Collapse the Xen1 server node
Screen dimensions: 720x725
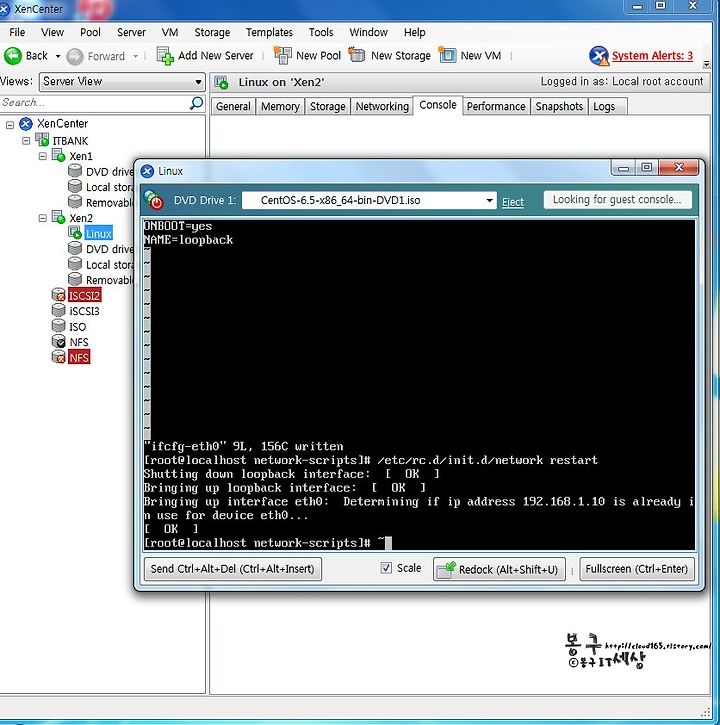[43, 156]
